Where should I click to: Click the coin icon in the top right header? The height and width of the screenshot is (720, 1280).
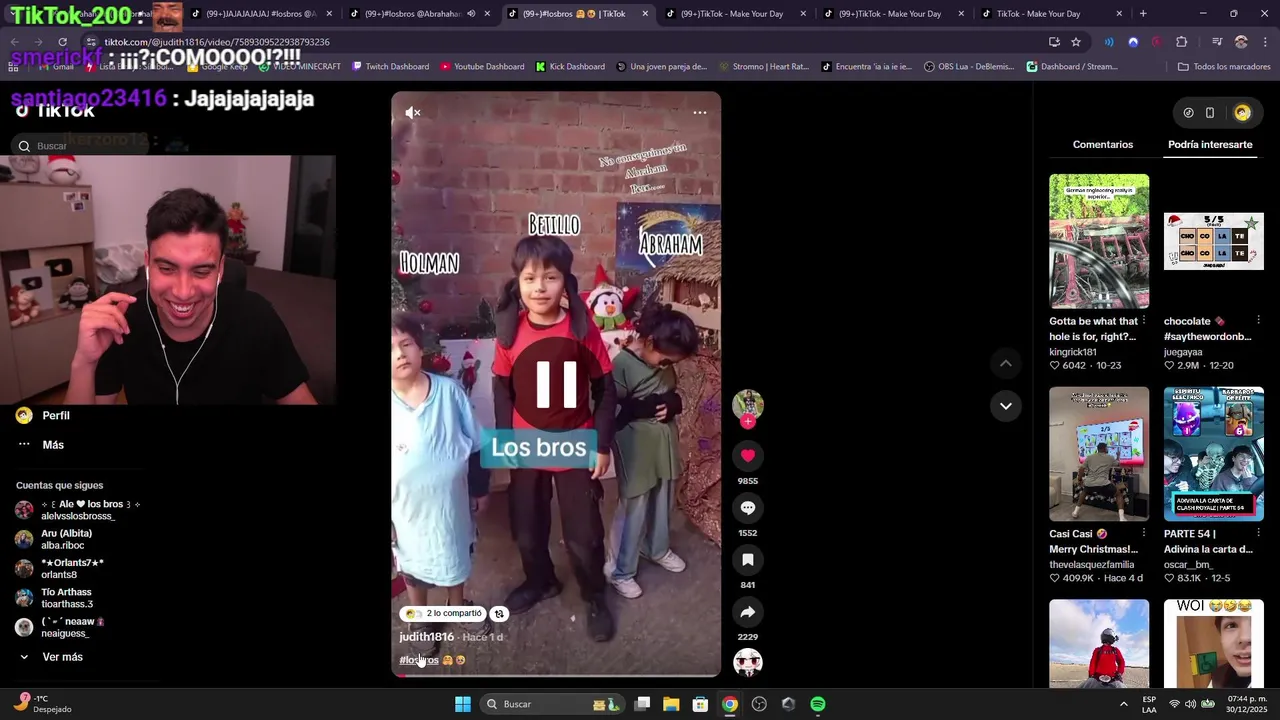click(1188, 113)
